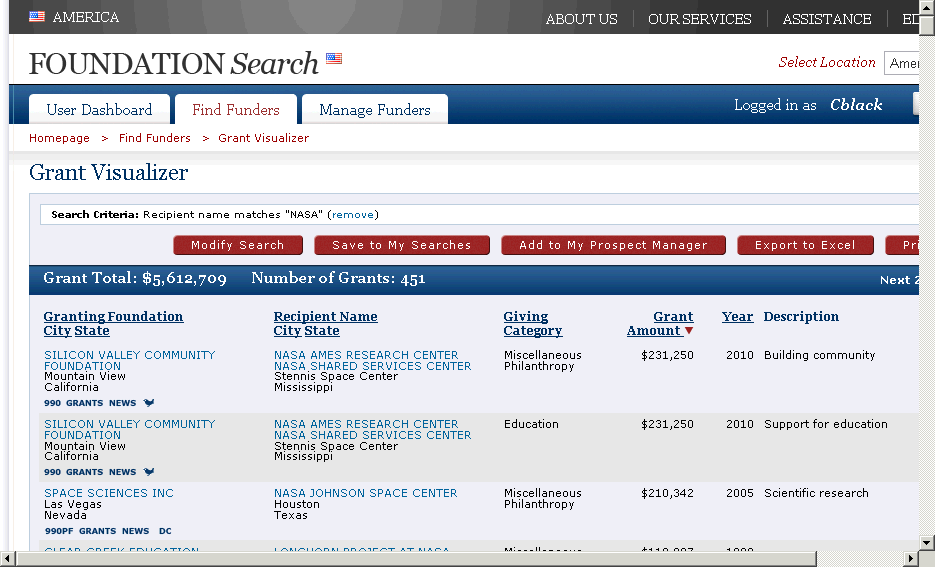Sort by Granting Foundation column
This screenshot has width=935, height=567.
[113, 317]
